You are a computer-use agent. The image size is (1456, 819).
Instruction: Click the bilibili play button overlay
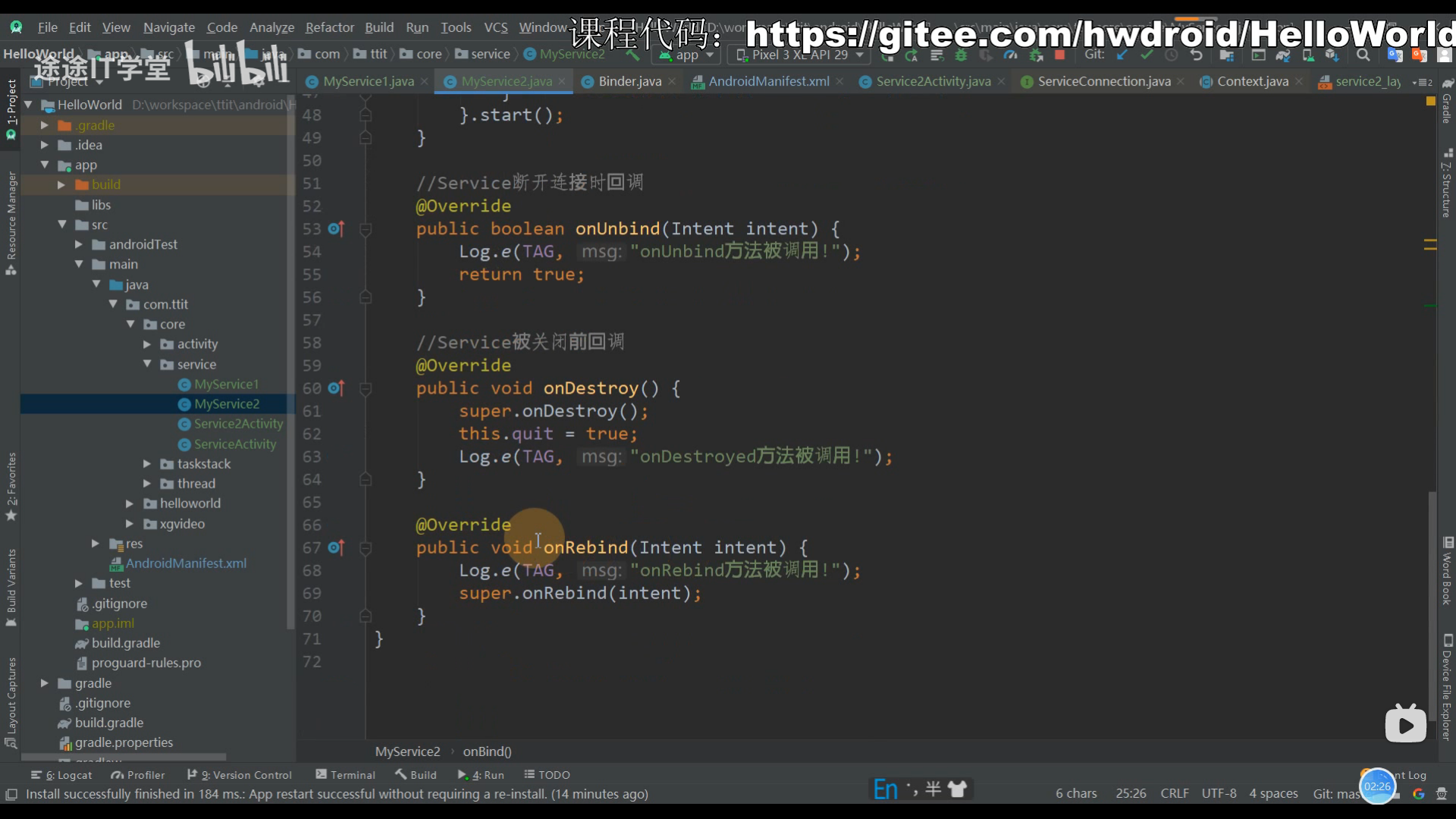tap(1405, 724)
